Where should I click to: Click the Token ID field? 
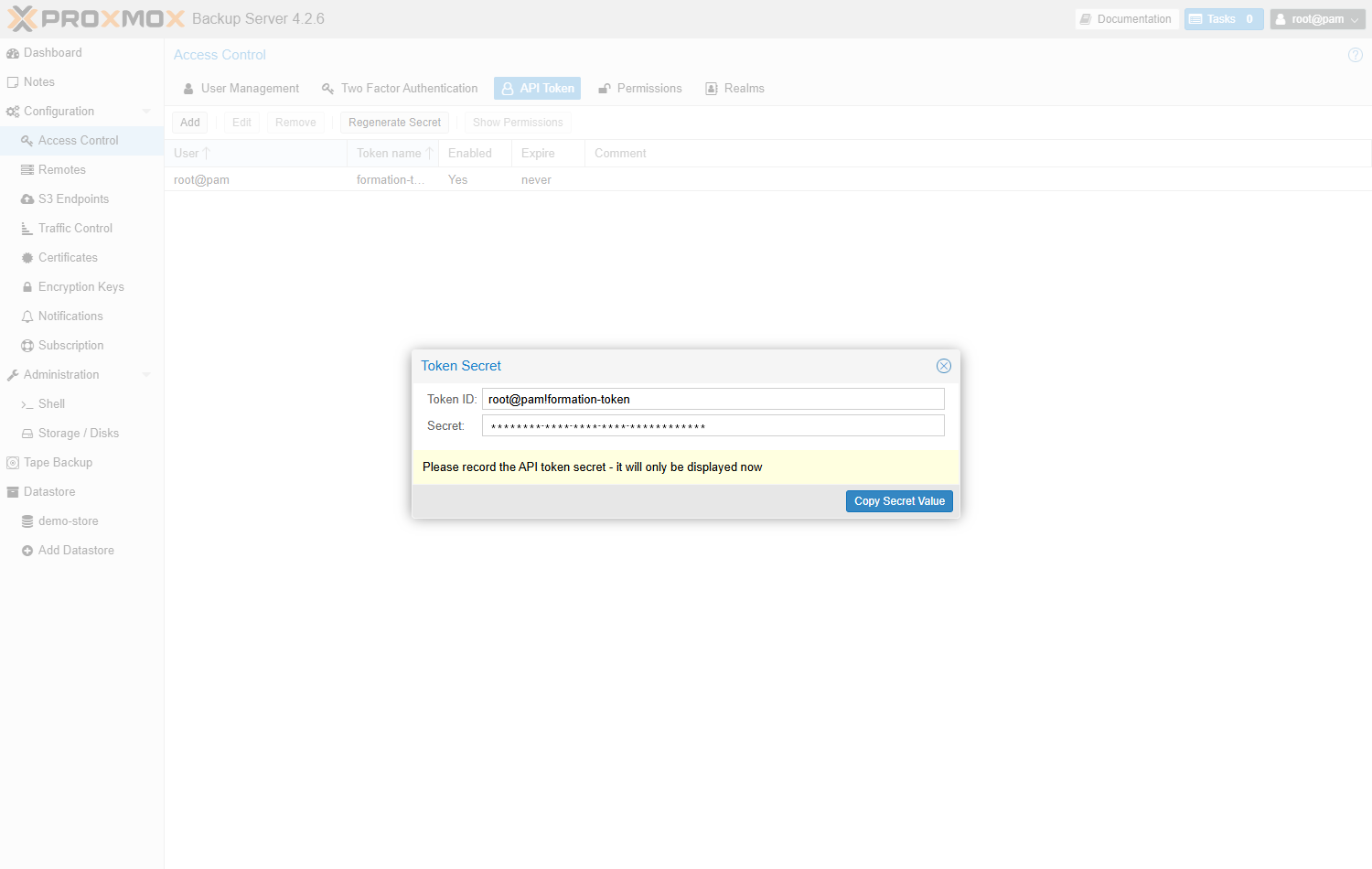click(x=713, y=399)
